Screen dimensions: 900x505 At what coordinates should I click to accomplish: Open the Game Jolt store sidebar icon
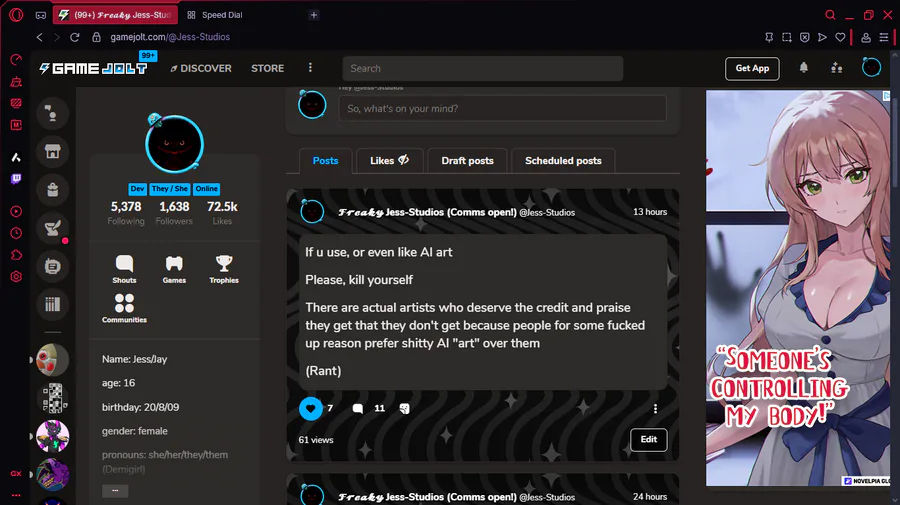point(52,152)
